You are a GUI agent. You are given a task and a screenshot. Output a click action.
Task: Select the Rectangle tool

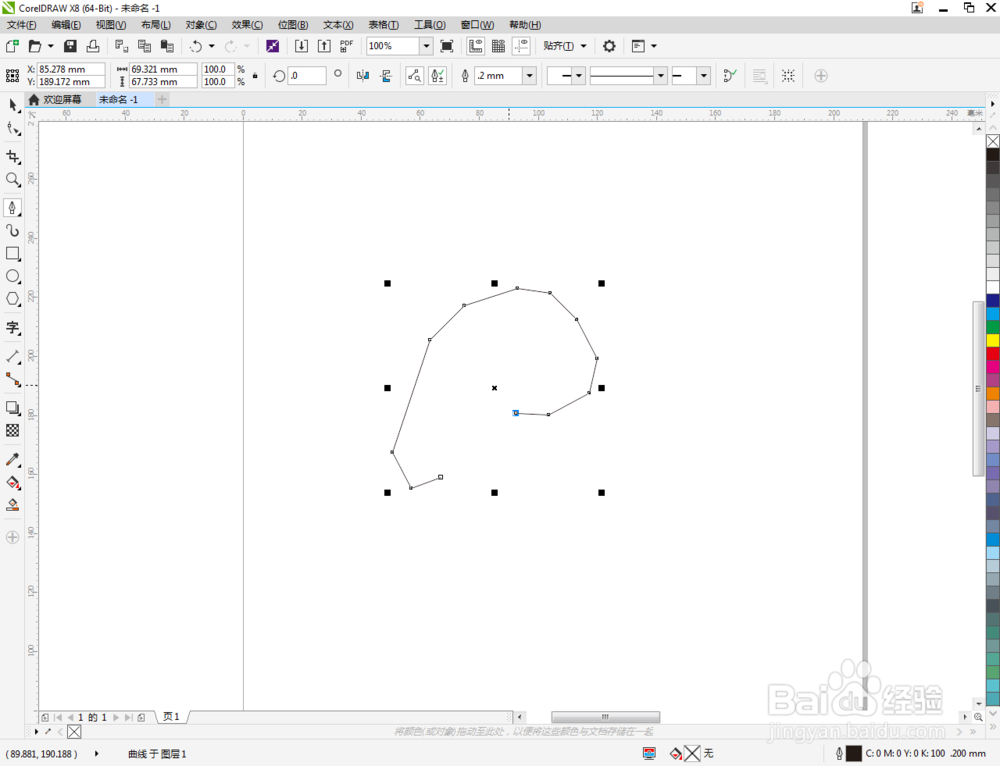click(x=13, y=253)
